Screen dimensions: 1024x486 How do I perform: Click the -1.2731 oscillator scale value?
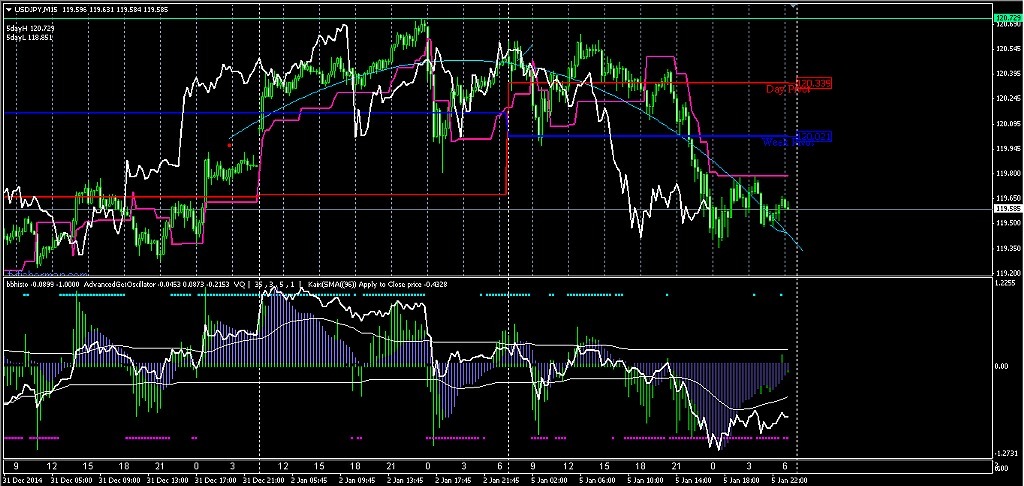[x=1004, y=452]
